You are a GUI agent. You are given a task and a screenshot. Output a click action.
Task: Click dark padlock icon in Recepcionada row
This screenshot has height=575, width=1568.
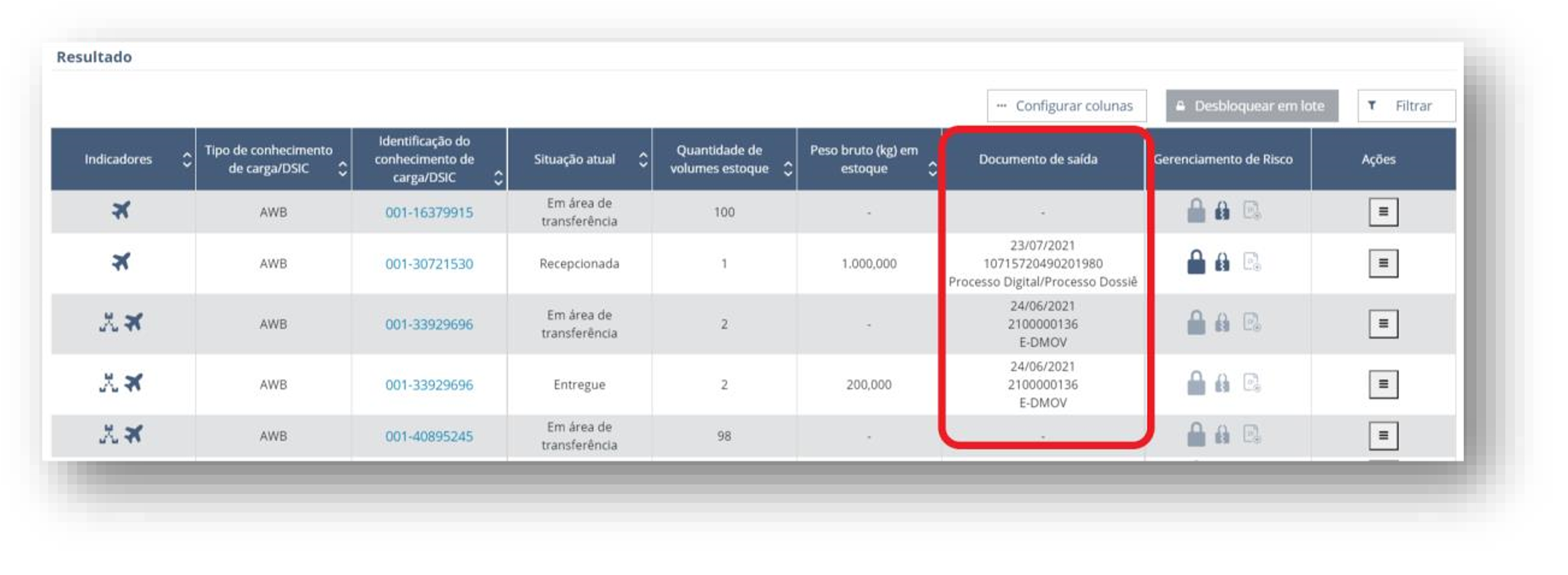coord(1196,262)
